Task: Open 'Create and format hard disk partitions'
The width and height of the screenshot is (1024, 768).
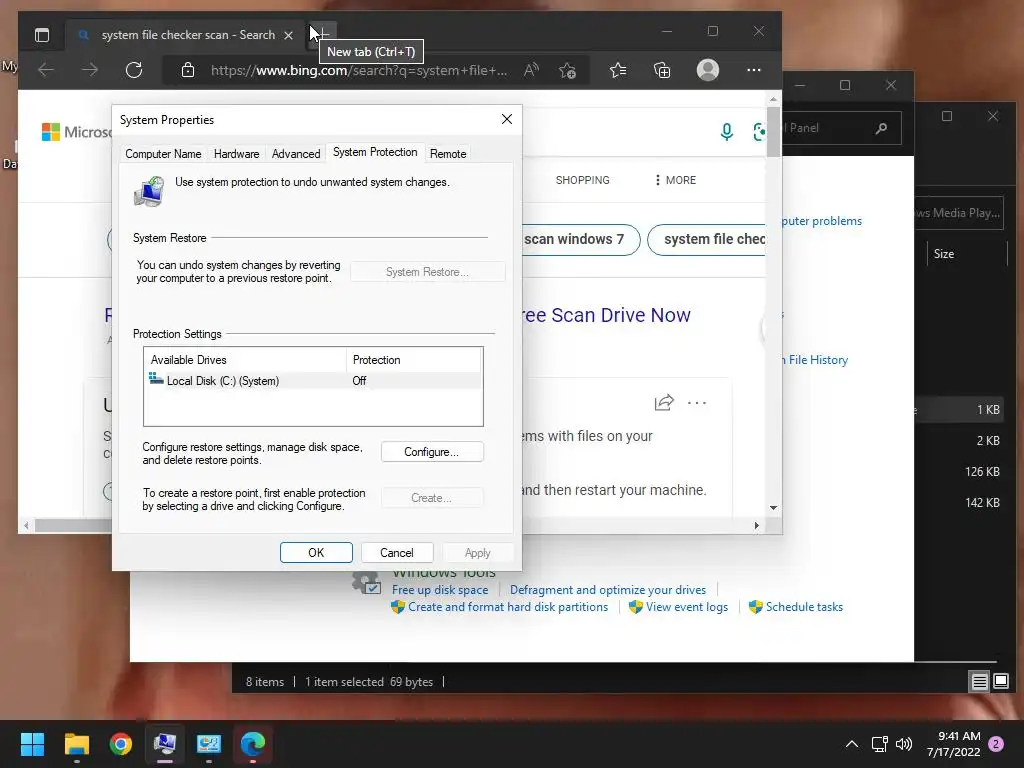Action: [x=507, y=607]
